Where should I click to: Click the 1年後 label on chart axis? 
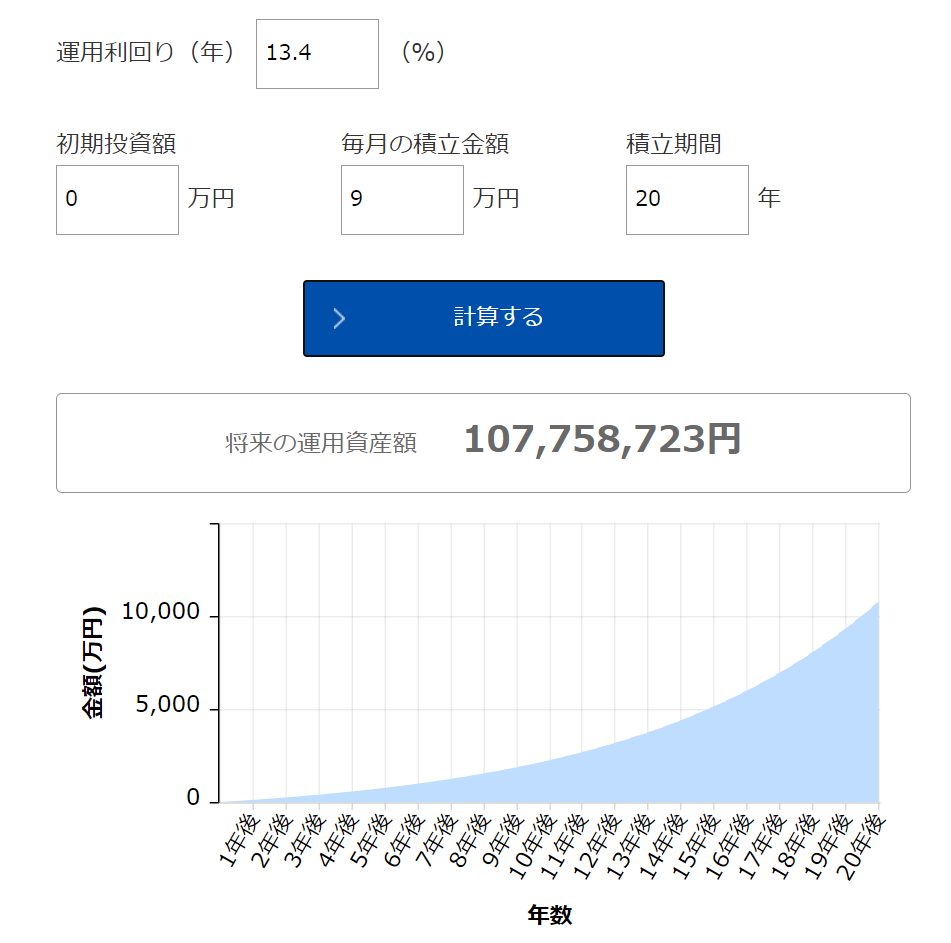pyautogui.click(x=240, y=841)
